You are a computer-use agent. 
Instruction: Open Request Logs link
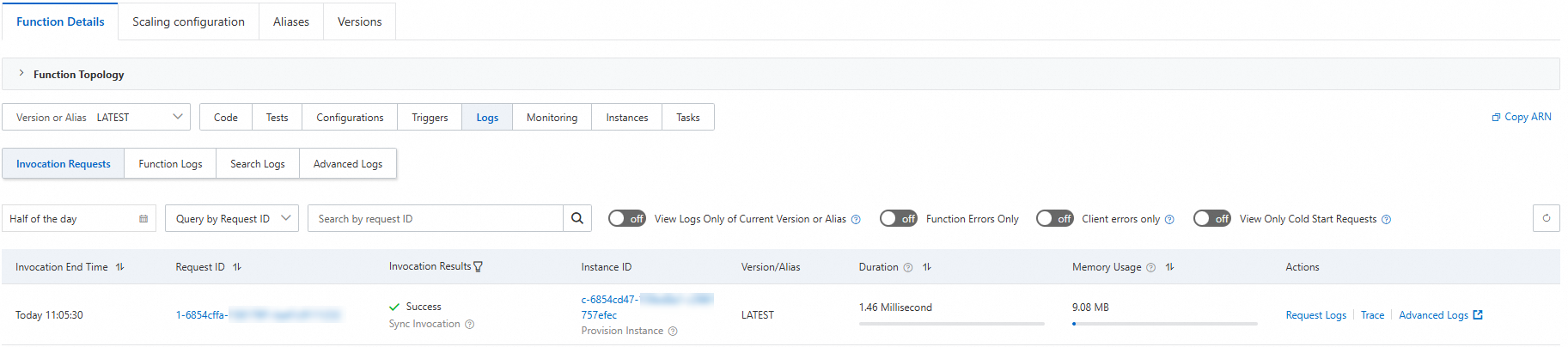click(1315, 315)
